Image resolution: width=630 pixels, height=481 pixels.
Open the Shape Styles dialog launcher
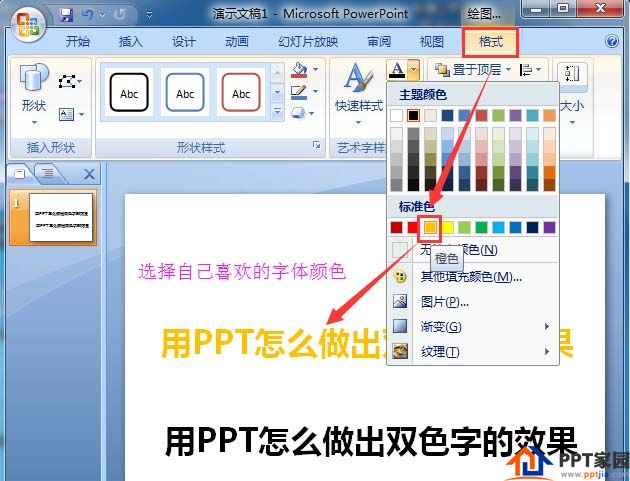pos(317,145)
